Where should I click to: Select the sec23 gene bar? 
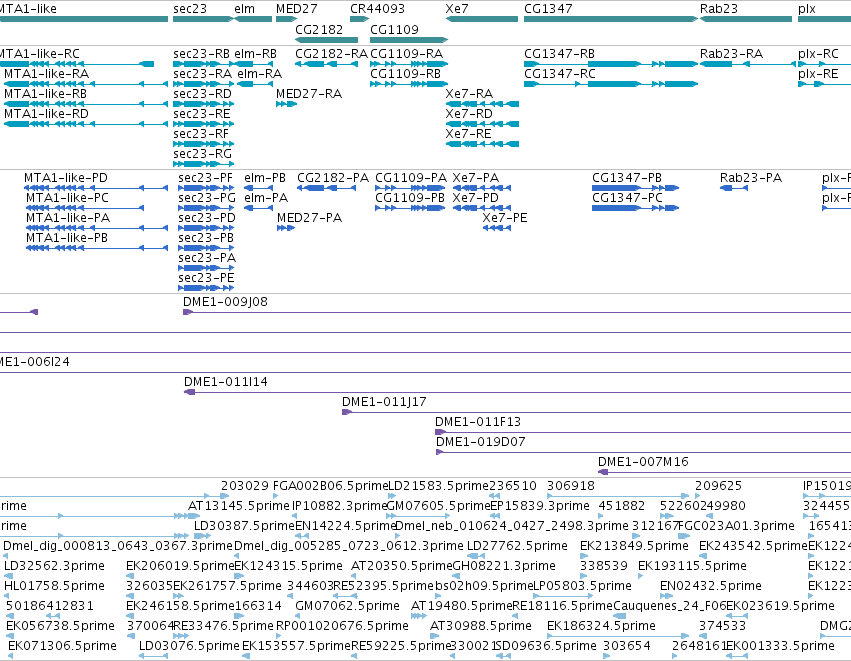pyautogui.click(x=203, y=19)
